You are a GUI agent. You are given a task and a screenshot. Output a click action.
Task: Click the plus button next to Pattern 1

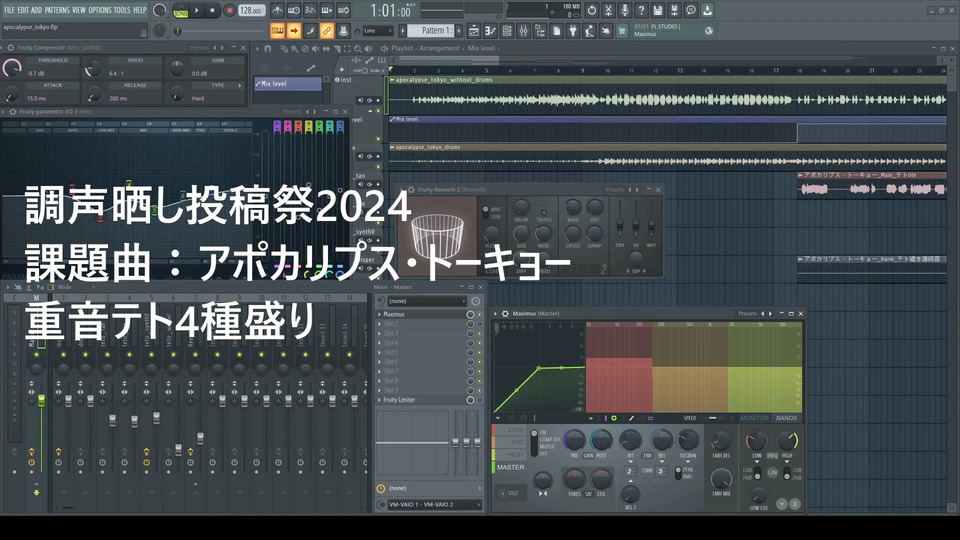(x=459, y=31)
